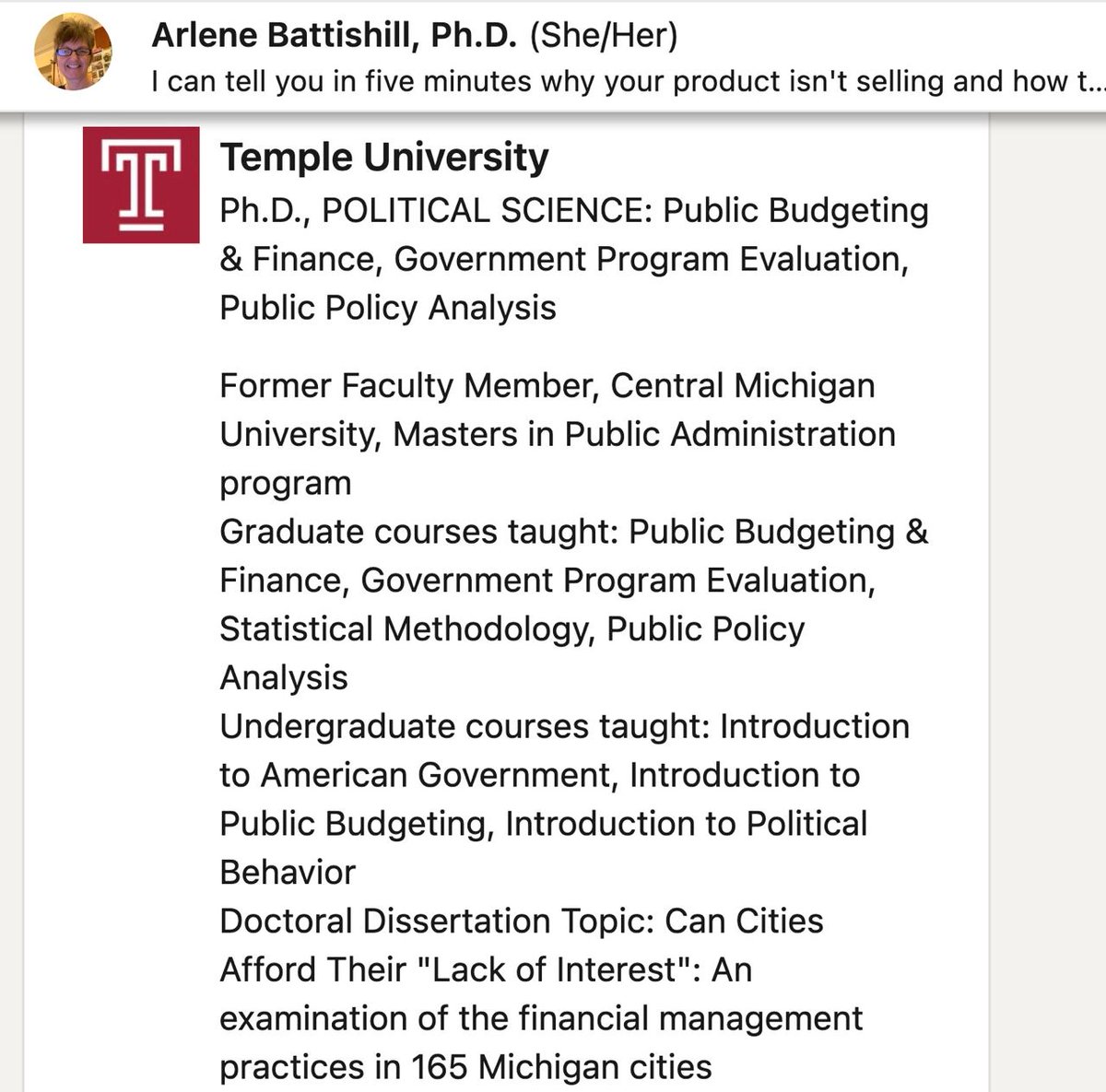Click the "practices in 165 Michigan cities" line
Screen dimensions: 1106x1092
(465, 1067)
